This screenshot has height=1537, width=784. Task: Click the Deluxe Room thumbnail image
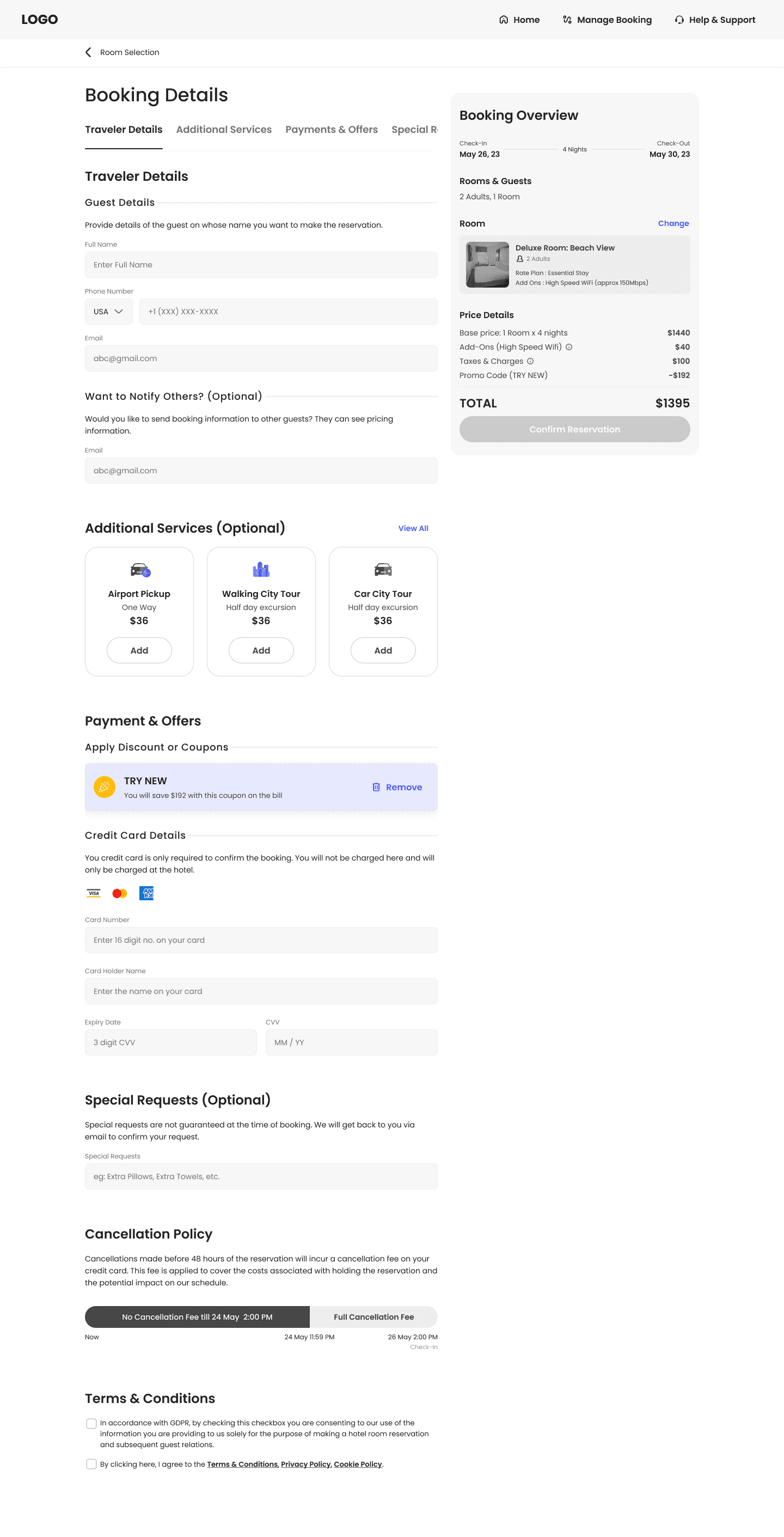(x=487, y=264)
